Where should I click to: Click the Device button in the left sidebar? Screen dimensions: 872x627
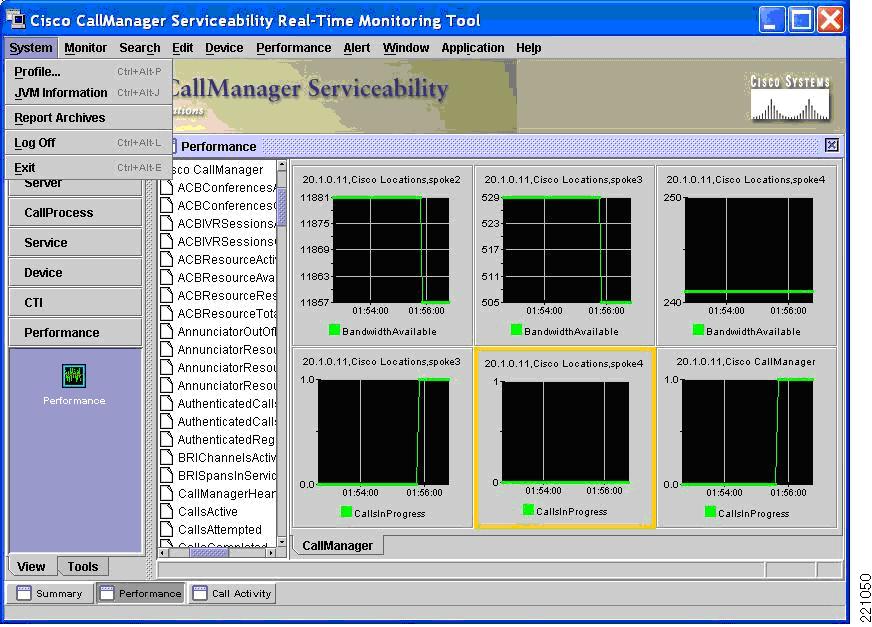(x=75, y=273)
